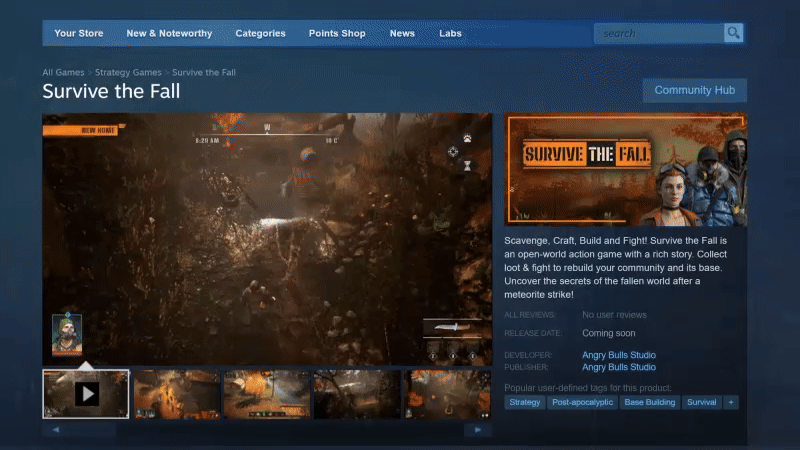Click the search magnifier icon
Viewport: 800px width, 450px height.
click(x=734, y=33)
